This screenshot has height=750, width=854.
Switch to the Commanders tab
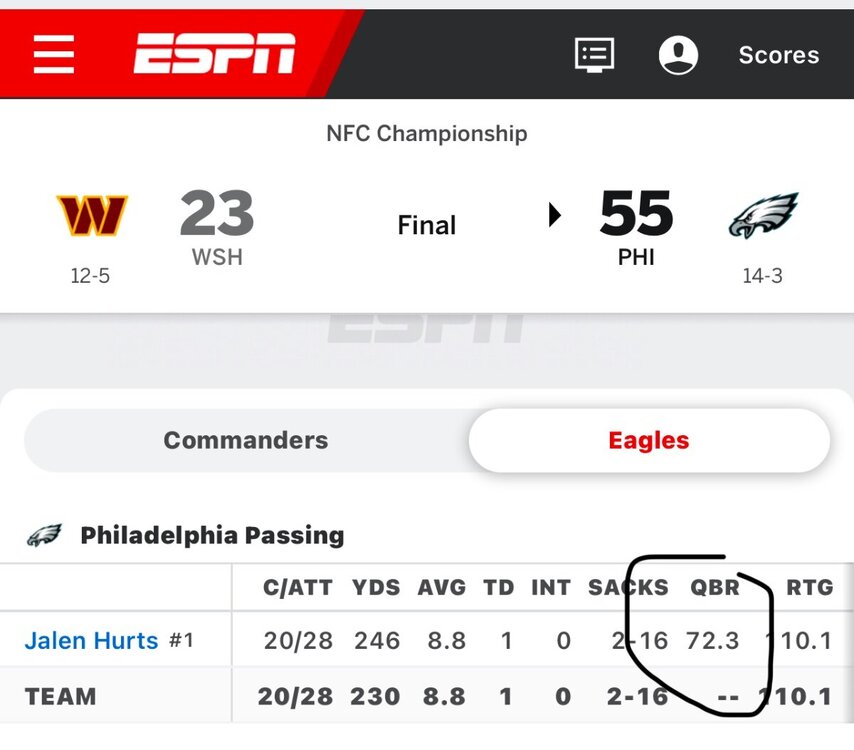point(245,440)
